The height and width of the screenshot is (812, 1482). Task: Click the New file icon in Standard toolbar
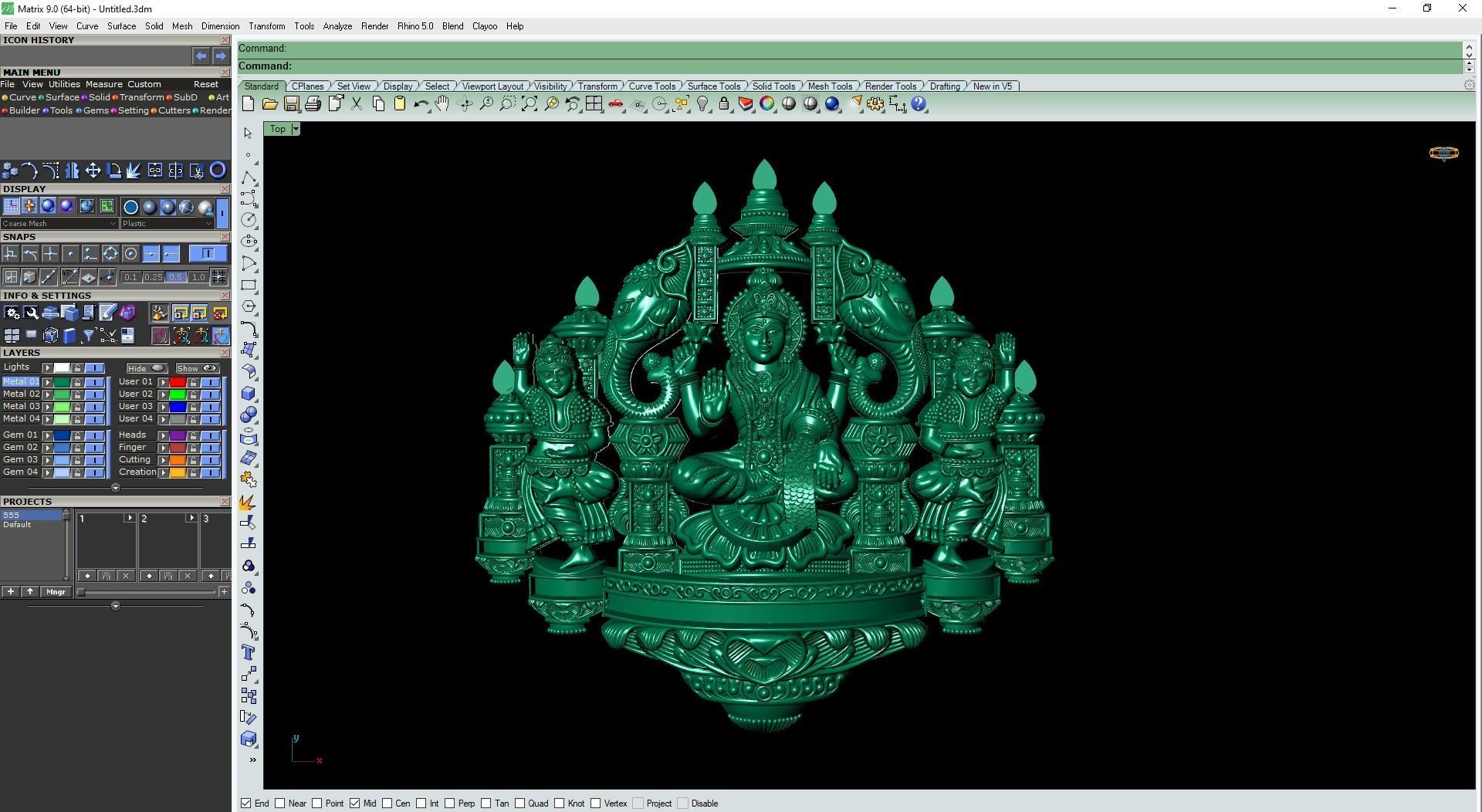click(x=248, y=104)
